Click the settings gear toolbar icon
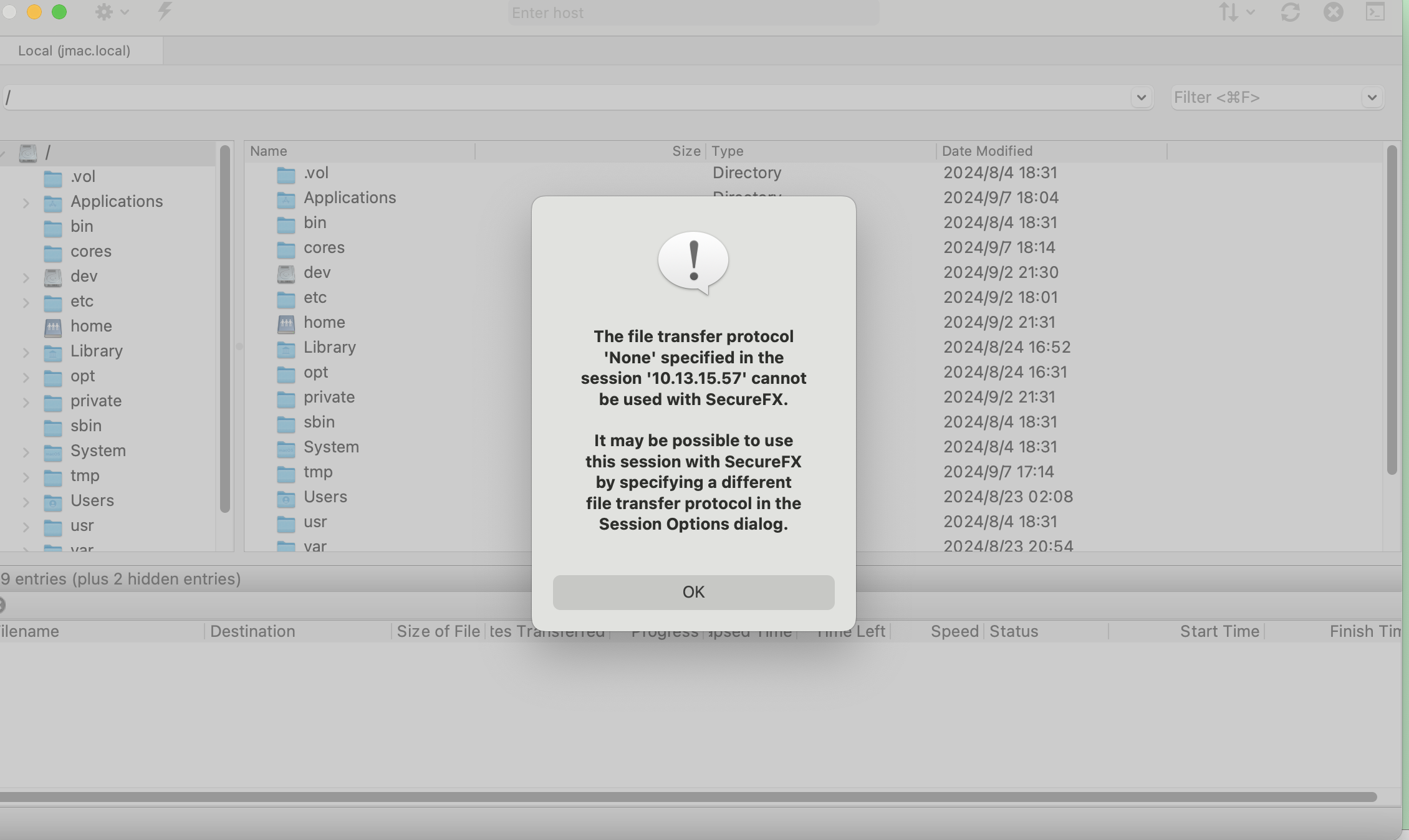1409x840 pixels. click(x=104, y=12)
